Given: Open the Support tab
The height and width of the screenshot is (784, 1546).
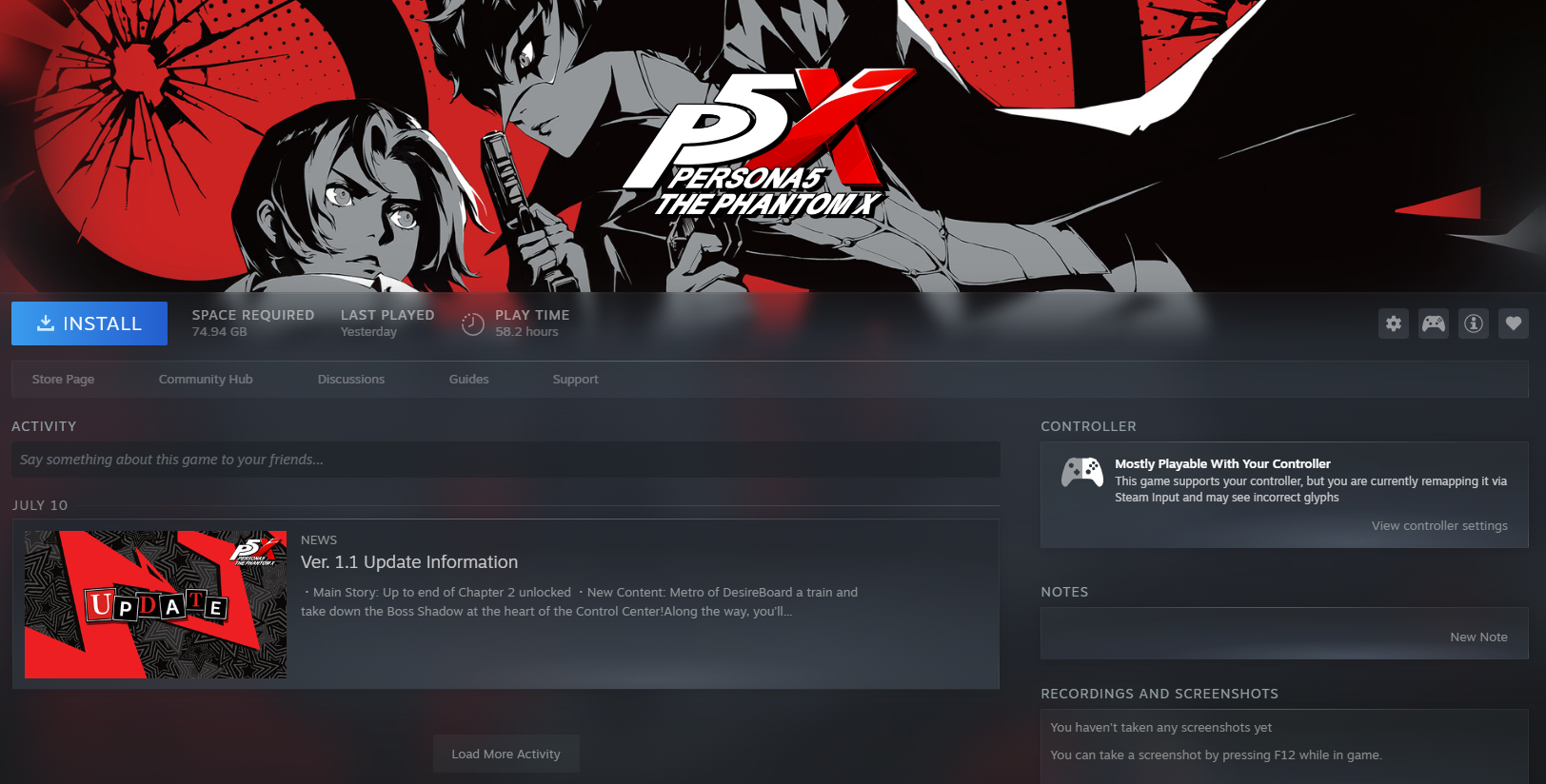Looking at the screenshot, I should coord(576,379).
